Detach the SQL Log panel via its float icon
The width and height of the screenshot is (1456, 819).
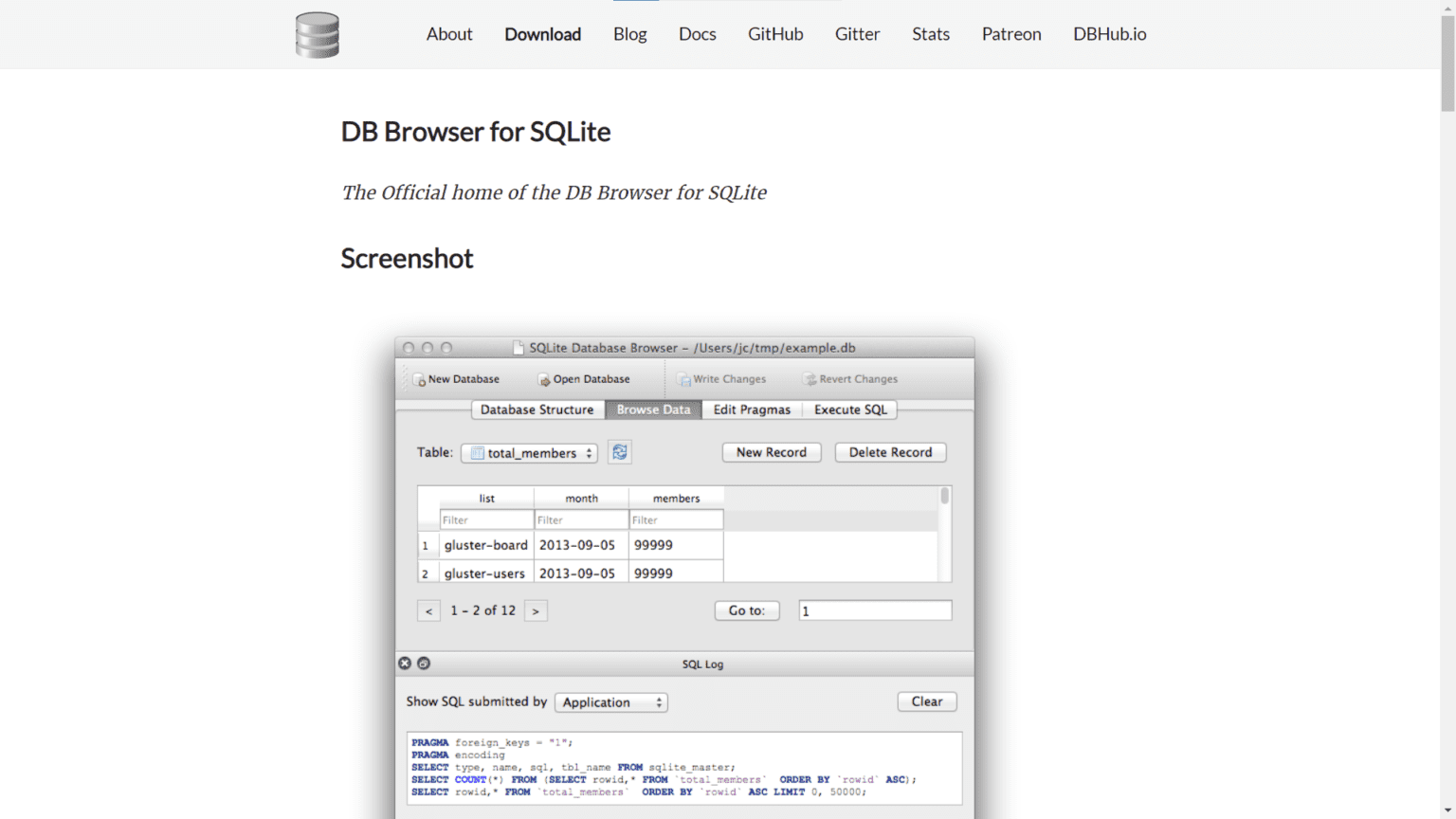423,664
